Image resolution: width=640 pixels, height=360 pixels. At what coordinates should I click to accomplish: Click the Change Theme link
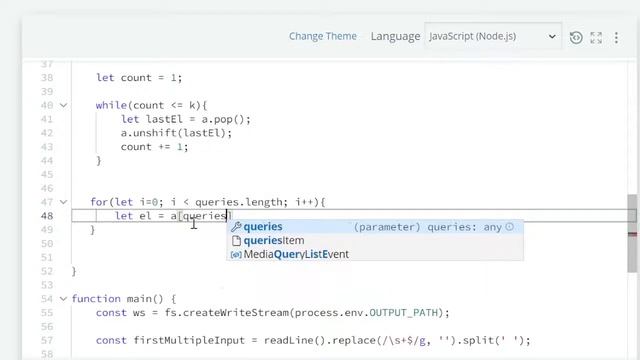322,36
